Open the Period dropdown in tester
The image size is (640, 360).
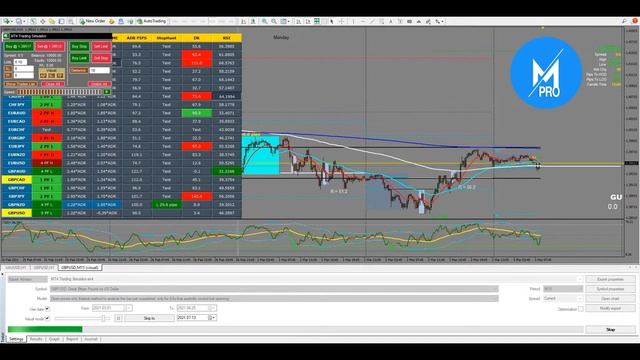(563, 289)
